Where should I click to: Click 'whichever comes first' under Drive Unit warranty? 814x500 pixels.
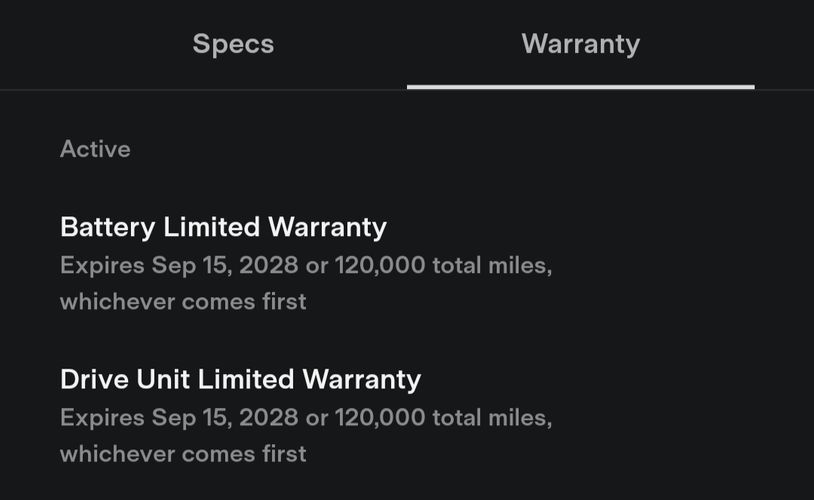pos(183,454)
